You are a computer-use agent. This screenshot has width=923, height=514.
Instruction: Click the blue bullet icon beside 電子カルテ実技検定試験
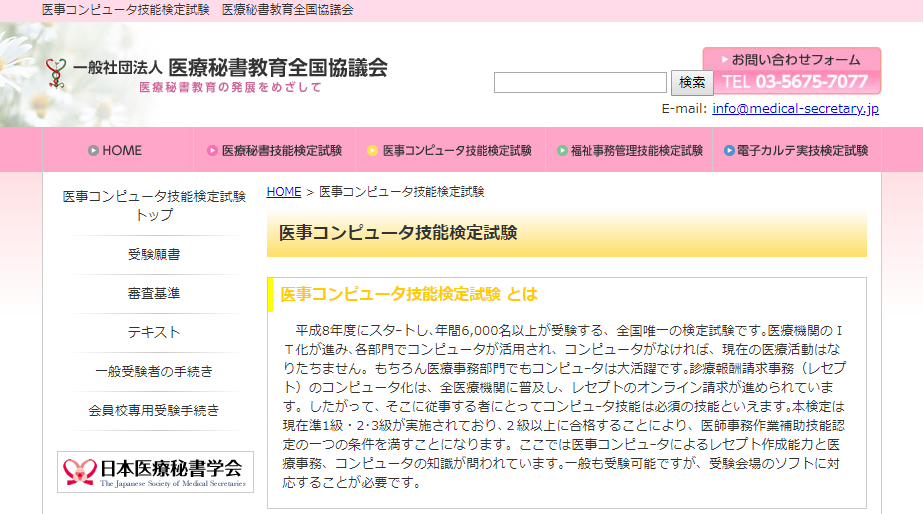click(729, 151)
